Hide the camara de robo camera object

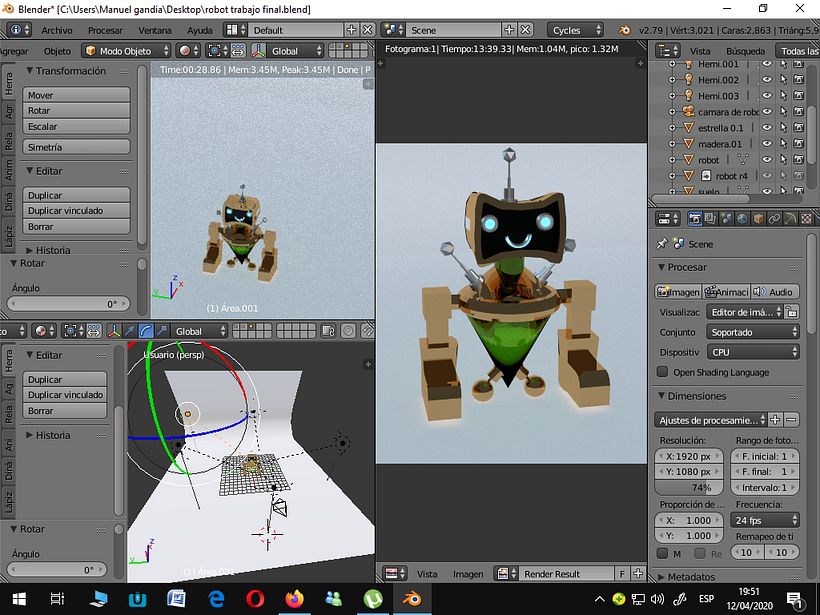pos(767,111)
